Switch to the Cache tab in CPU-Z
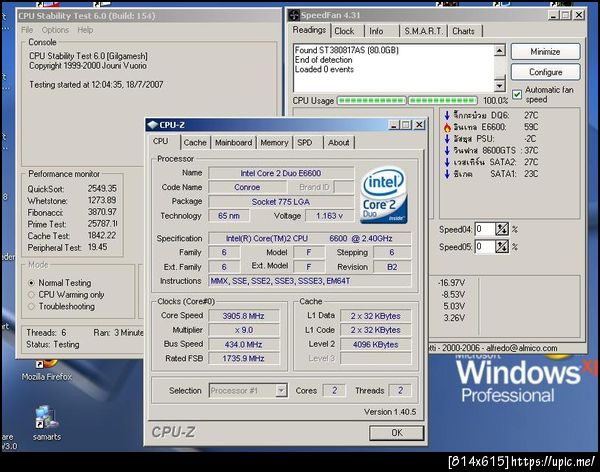This screenshot has height=472, width=600. pyautogui.click(x=195, y=143)
